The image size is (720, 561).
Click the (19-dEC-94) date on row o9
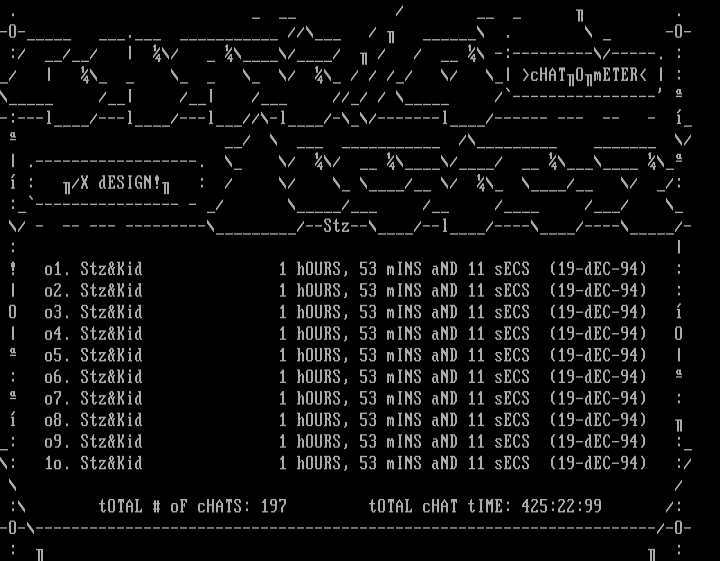598,441
